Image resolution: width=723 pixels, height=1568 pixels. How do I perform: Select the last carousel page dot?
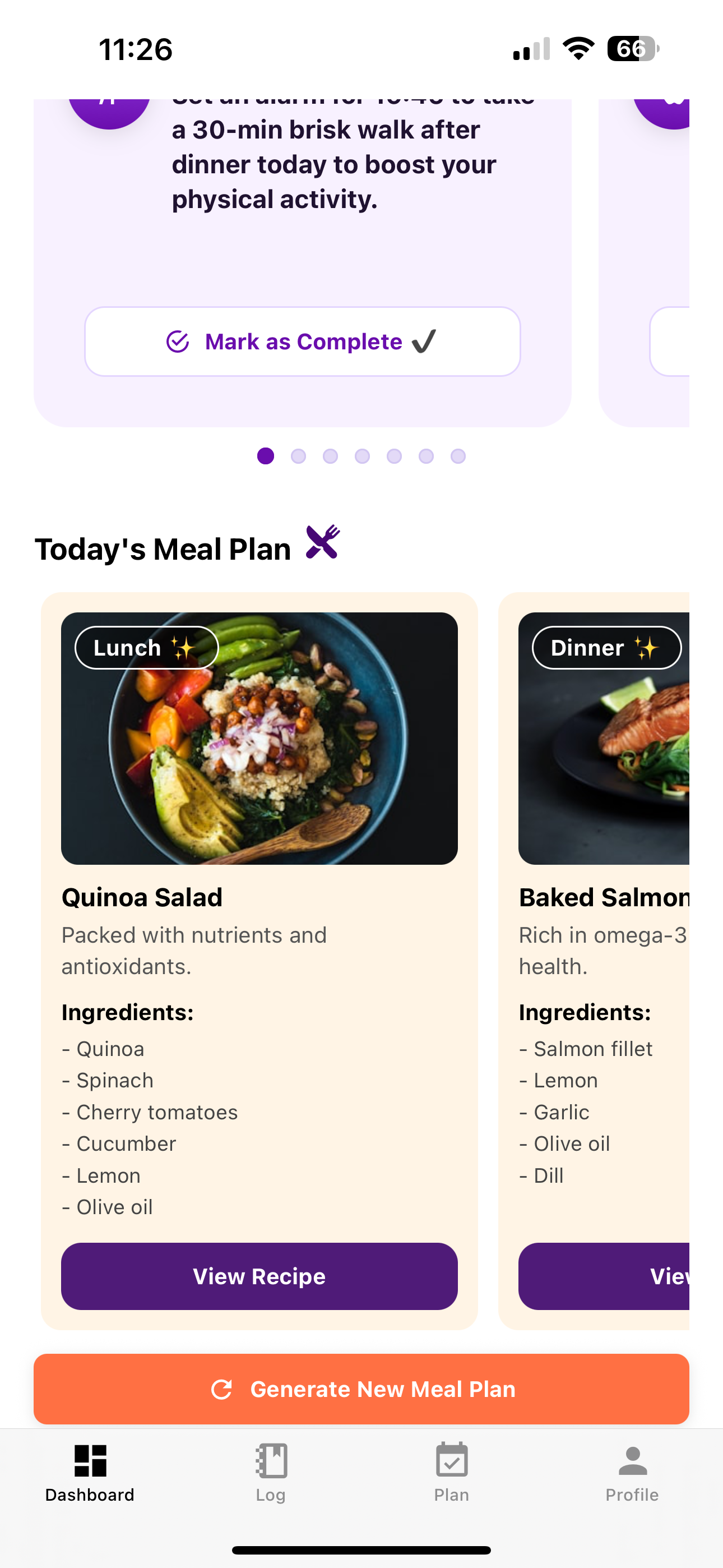(x=458, y=456)
